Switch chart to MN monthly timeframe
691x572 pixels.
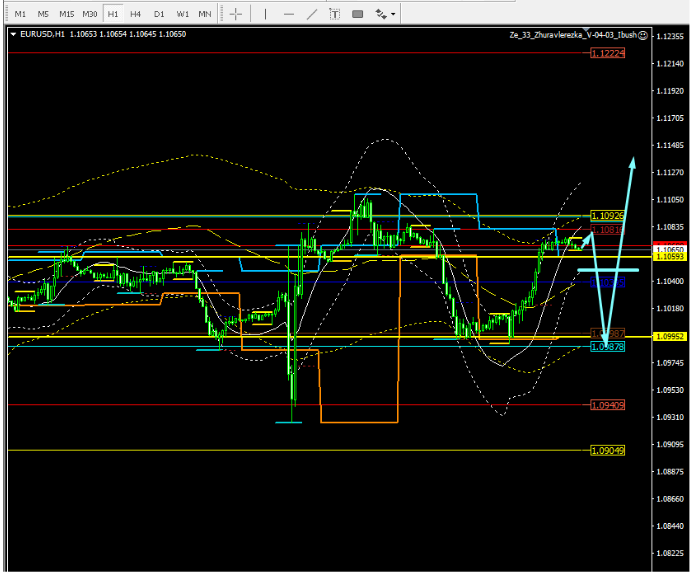pyautogui.click(x=205, y=14)
